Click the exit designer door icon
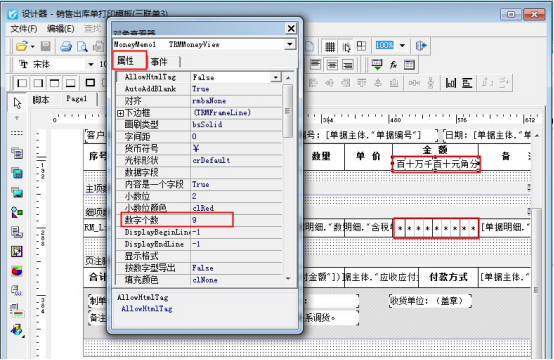Viewport: 554px width, 360px height. pos(421,46)
